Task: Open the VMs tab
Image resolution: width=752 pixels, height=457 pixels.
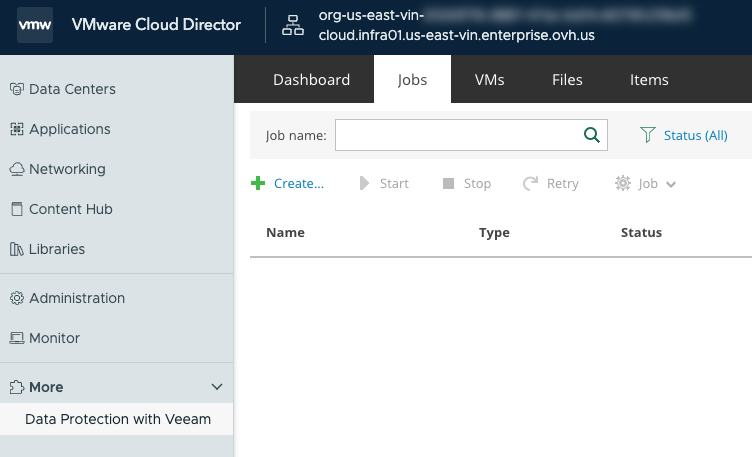Action: pyautogui.click(x=490, y=80)
